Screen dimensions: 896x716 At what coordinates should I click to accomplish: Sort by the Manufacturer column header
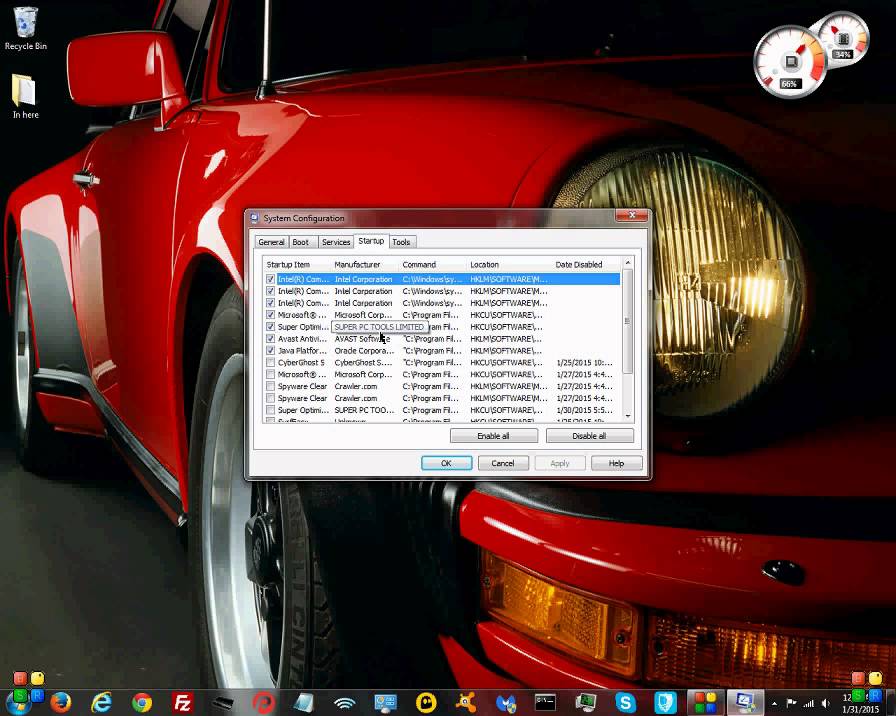click(365, 265)
